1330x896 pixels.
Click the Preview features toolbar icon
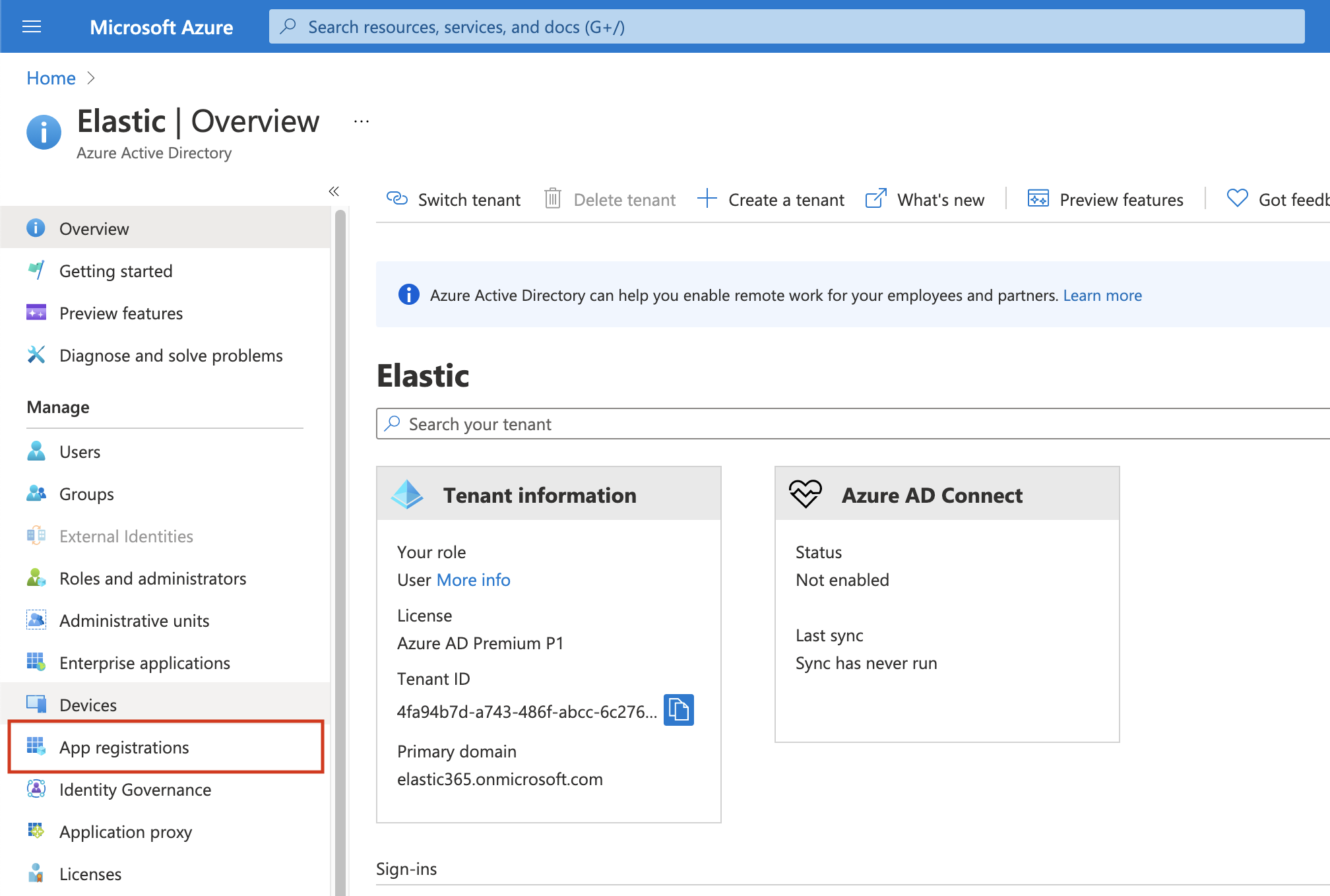[1038, 199]
